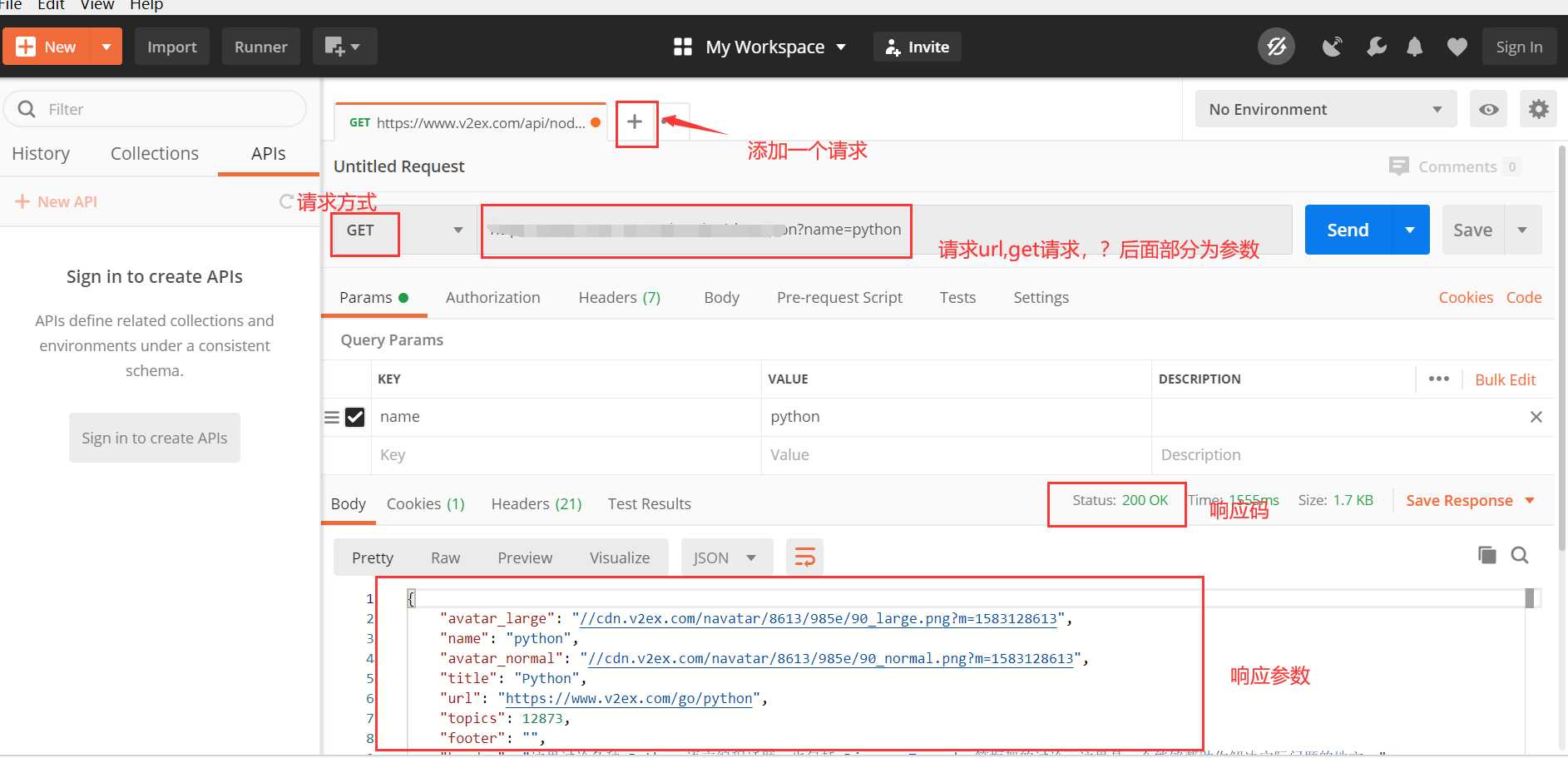Click the orange New button
The height and width of the screenshot is (758, 1568).
pos(47,47)
